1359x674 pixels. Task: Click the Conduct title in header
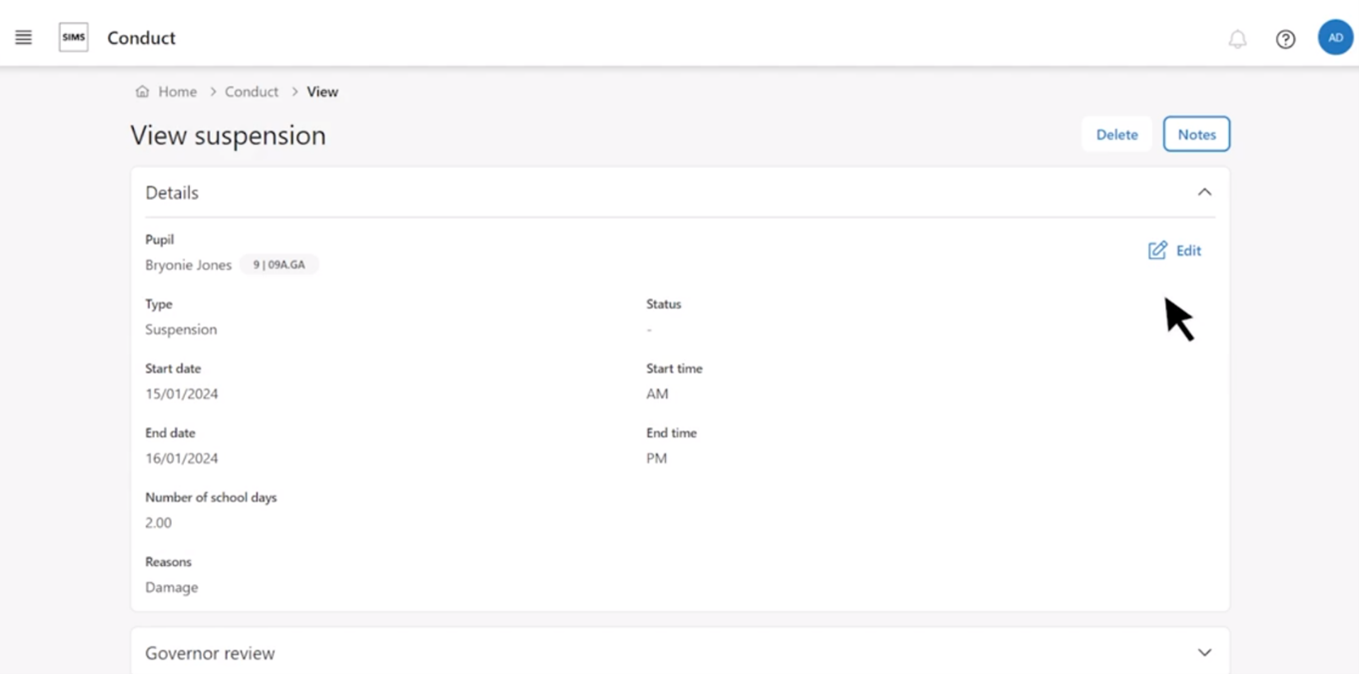pyautogui.click(x=141, y=38)
